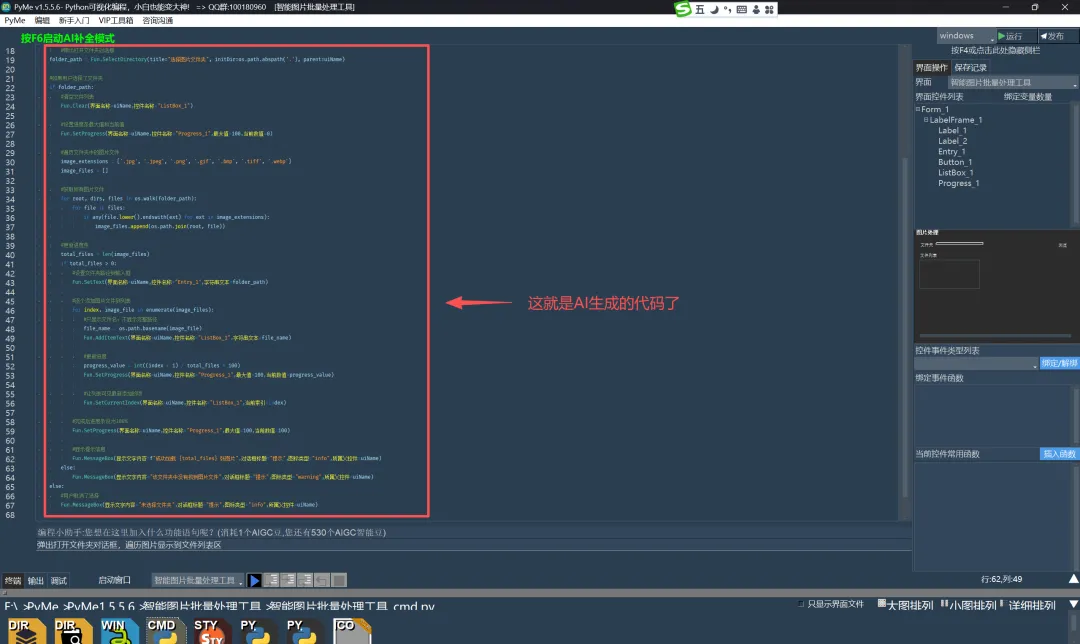The height and width of the screenshot is (644, 1080).
Task: Open Sogou toolbox grid icon
Action: 769,9
